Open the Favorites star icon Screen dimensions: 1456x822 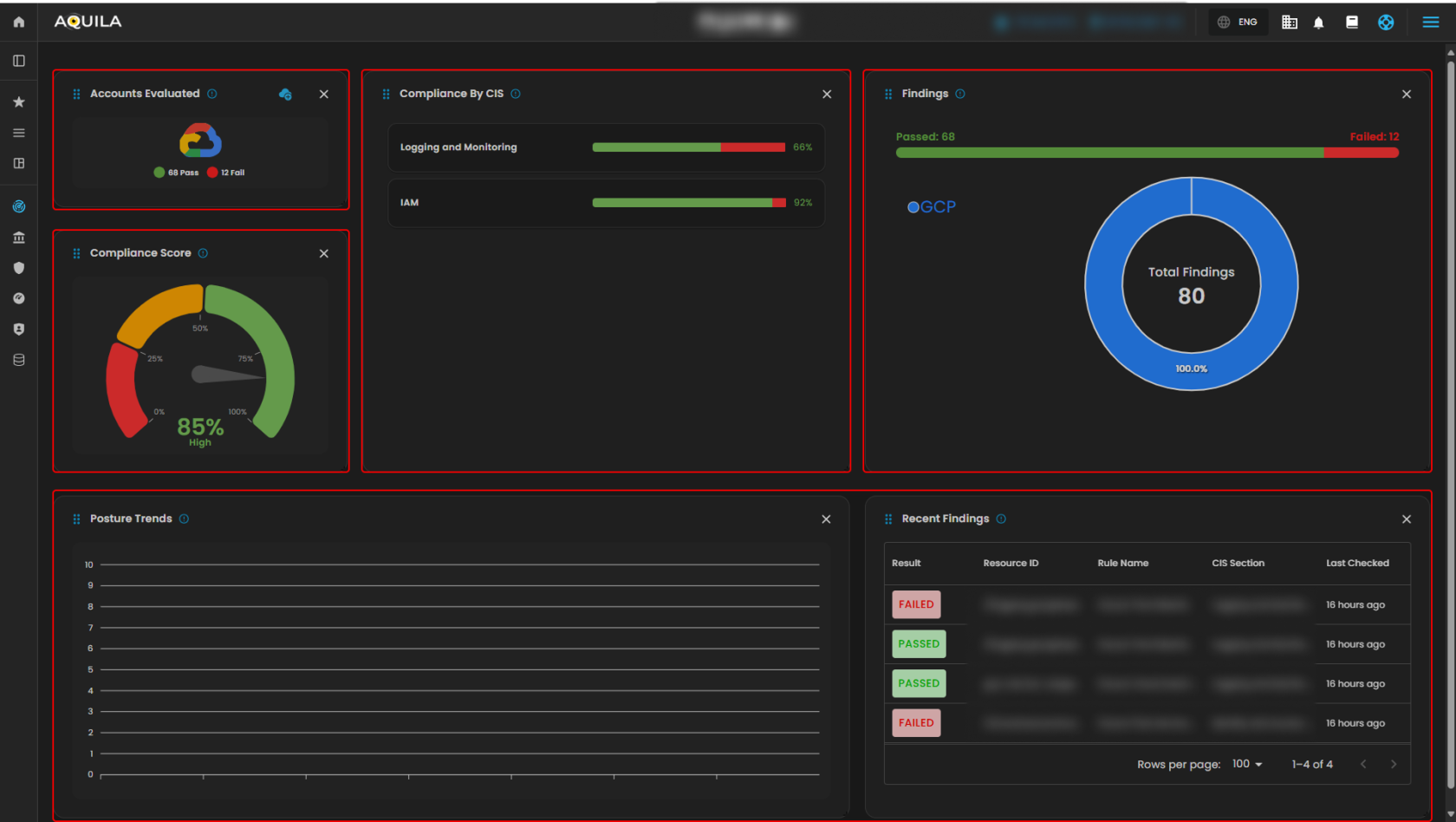(x=19, y=102)
